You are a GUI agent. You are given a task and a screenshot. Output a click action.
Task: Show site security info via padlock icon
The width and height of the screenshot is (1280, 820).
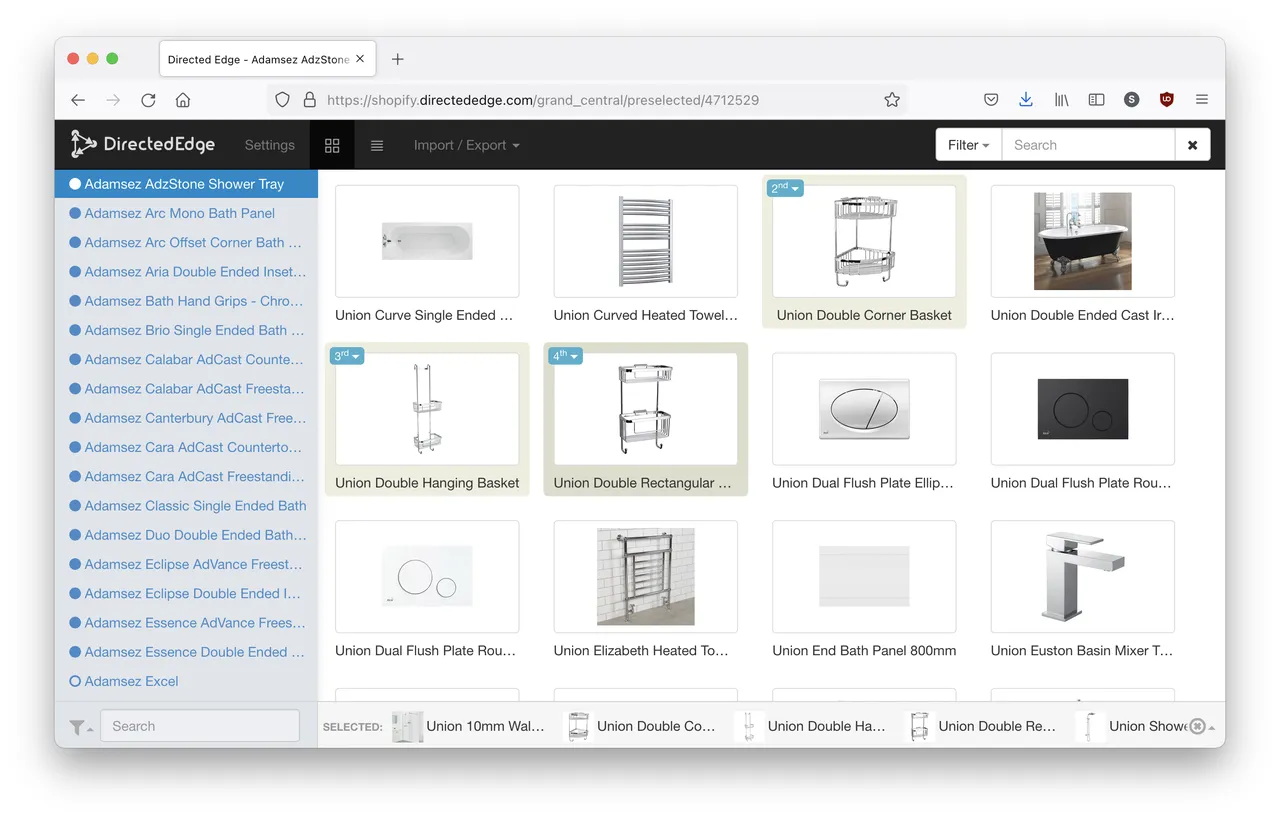tap(309, 100)
